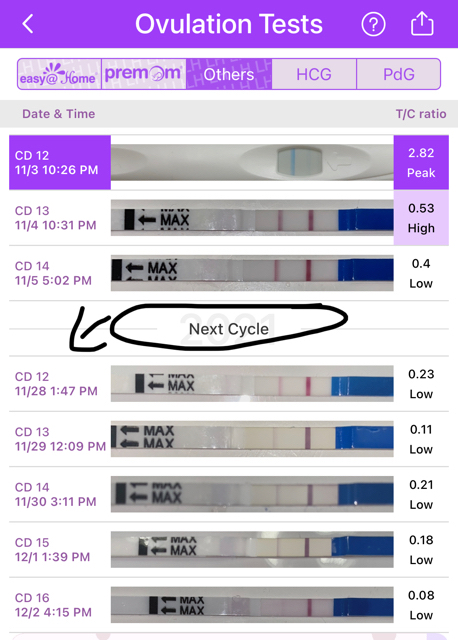This screenshot has height=640, width=458.
Task: Open the 11/28 1:47 PM strip thumbnail
Action: pyautogui.click(x=252, y=384)
